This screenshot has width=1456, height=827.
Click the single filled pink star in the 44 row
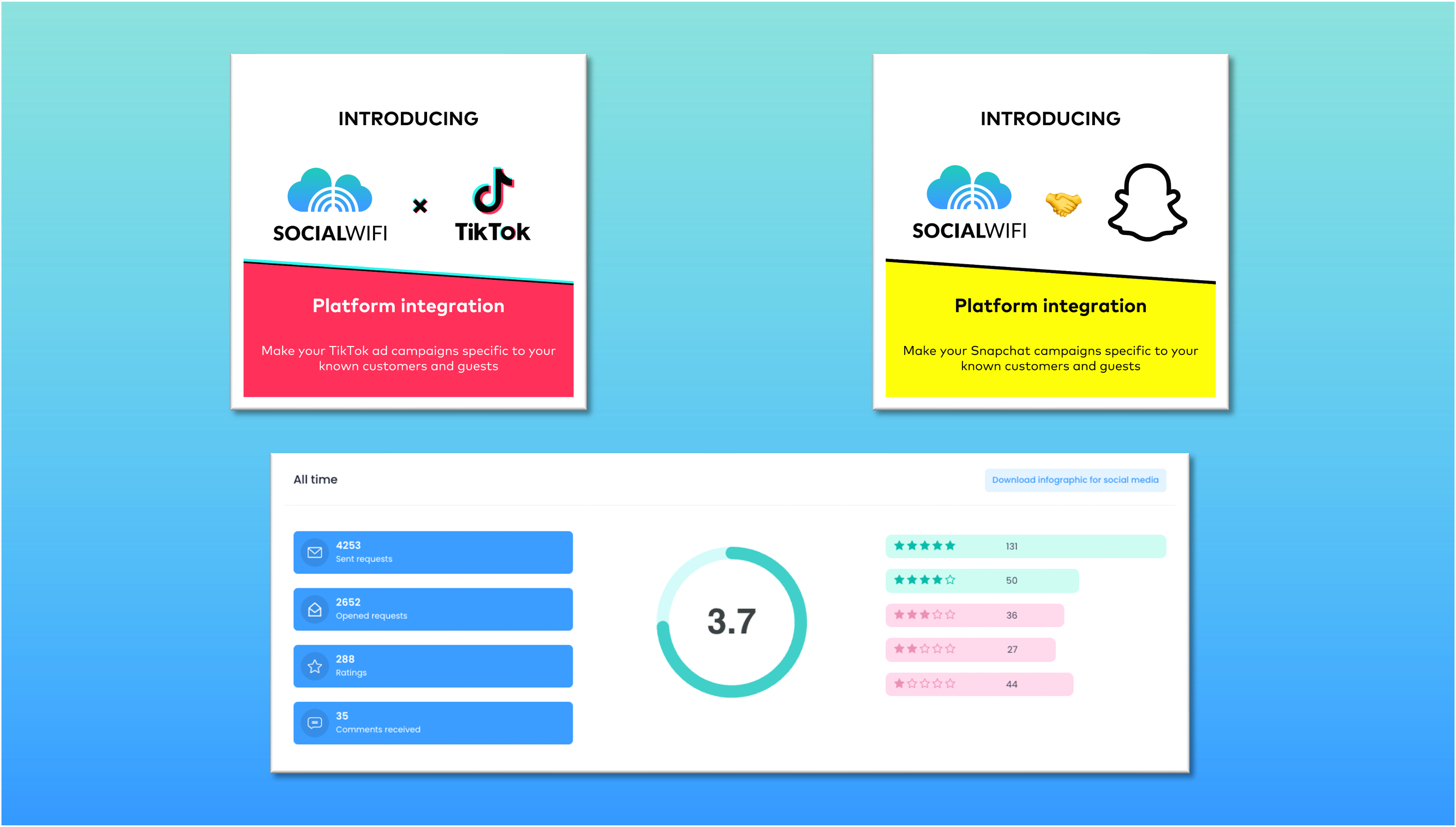[899, 684]
